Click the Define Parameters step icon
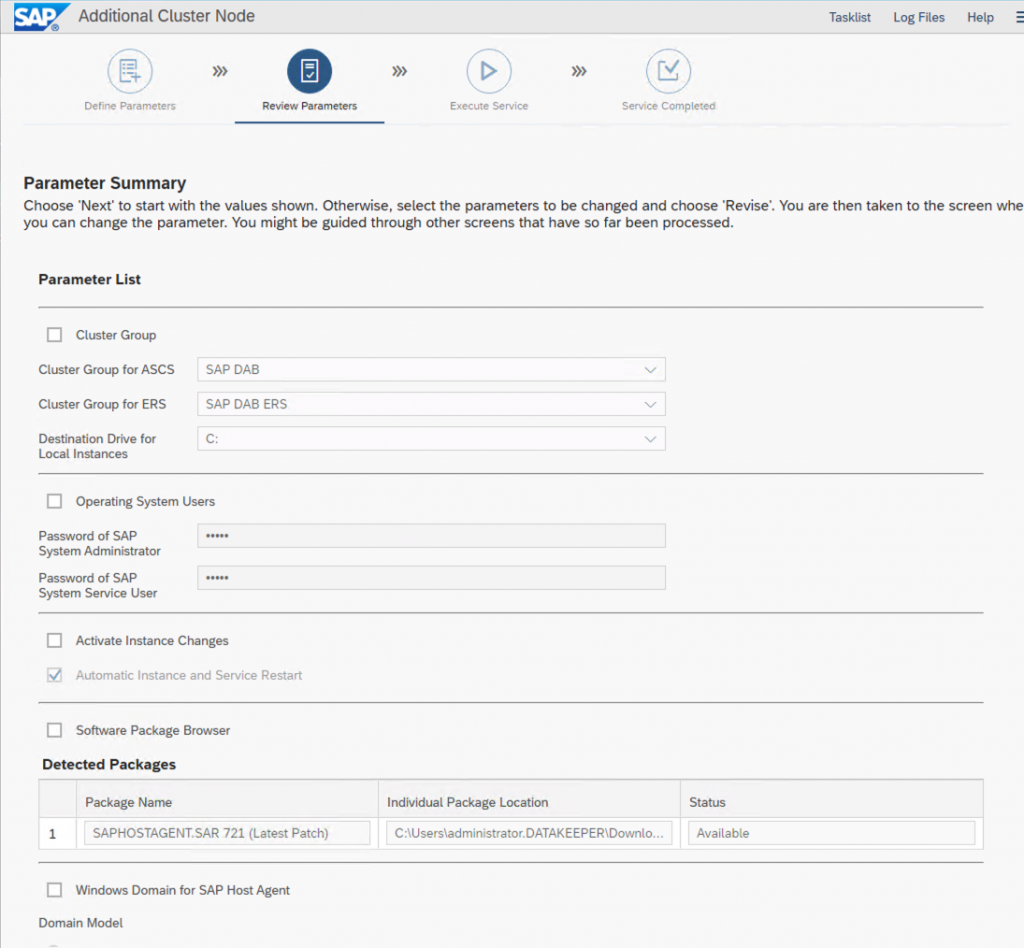This screenshot has width=1024, height=948. point(130,71)
